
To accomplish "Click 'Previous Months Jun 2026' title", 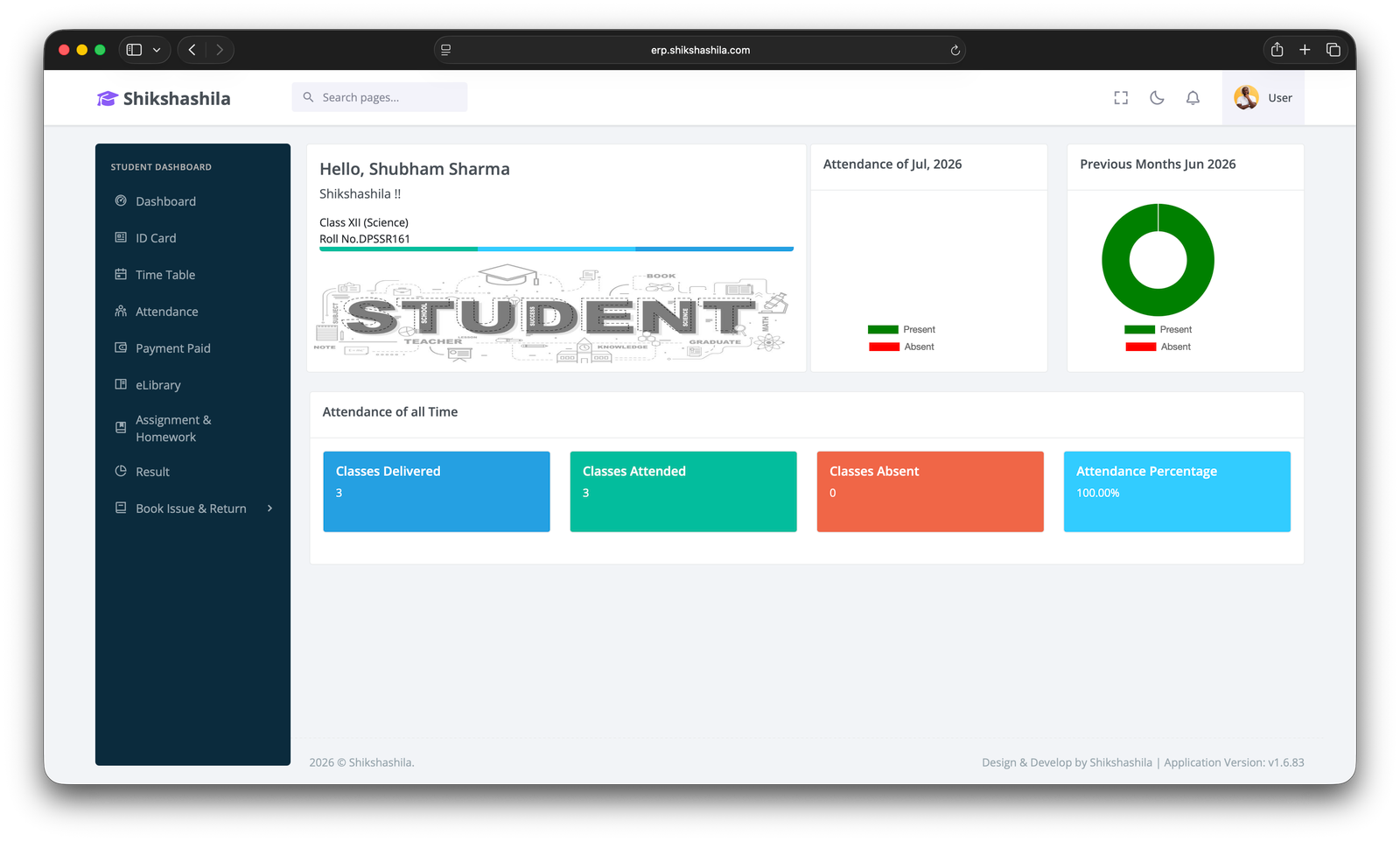I will (1158, 165).
